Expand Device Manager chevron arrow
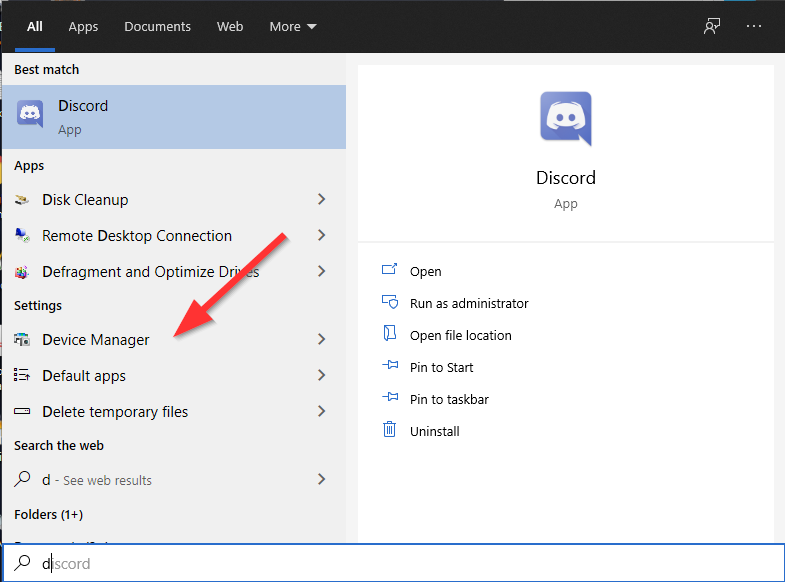785x582 pixels. click(321, 339)
